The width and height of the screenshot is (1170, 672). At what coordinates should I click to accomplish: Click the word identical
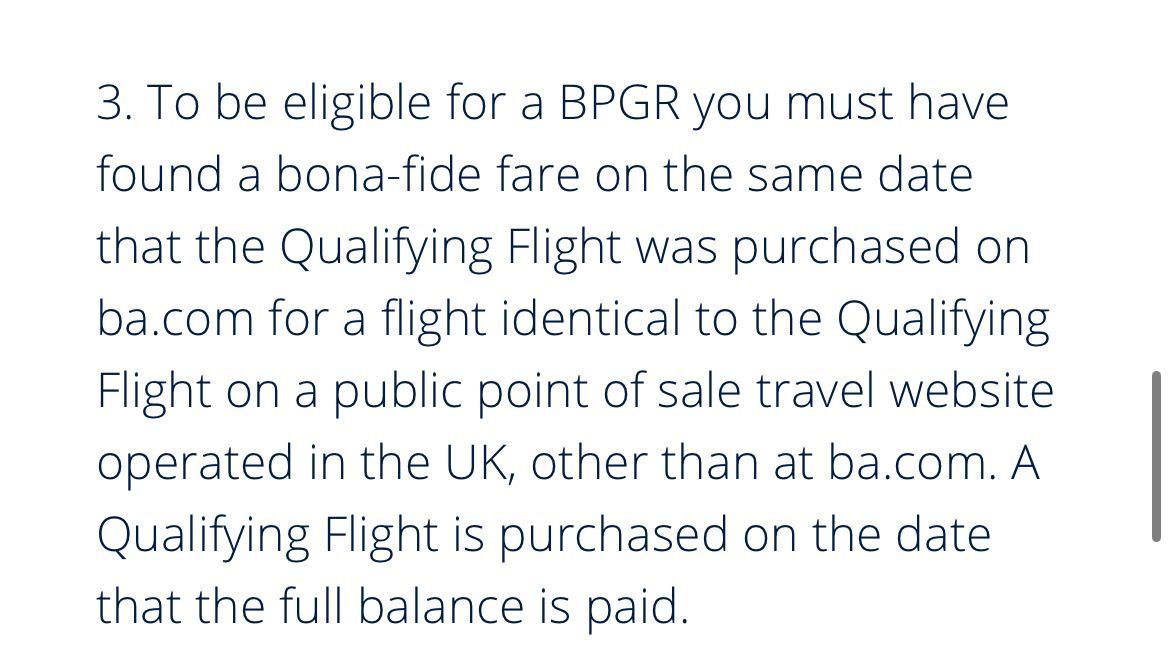pyautogui.click(x=590, y=320)
